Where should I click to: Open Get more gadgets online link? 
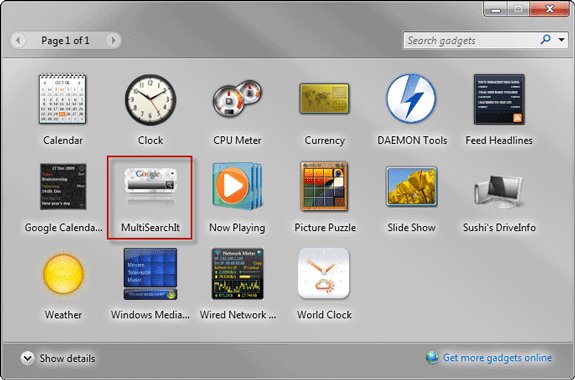click(497, 358)
